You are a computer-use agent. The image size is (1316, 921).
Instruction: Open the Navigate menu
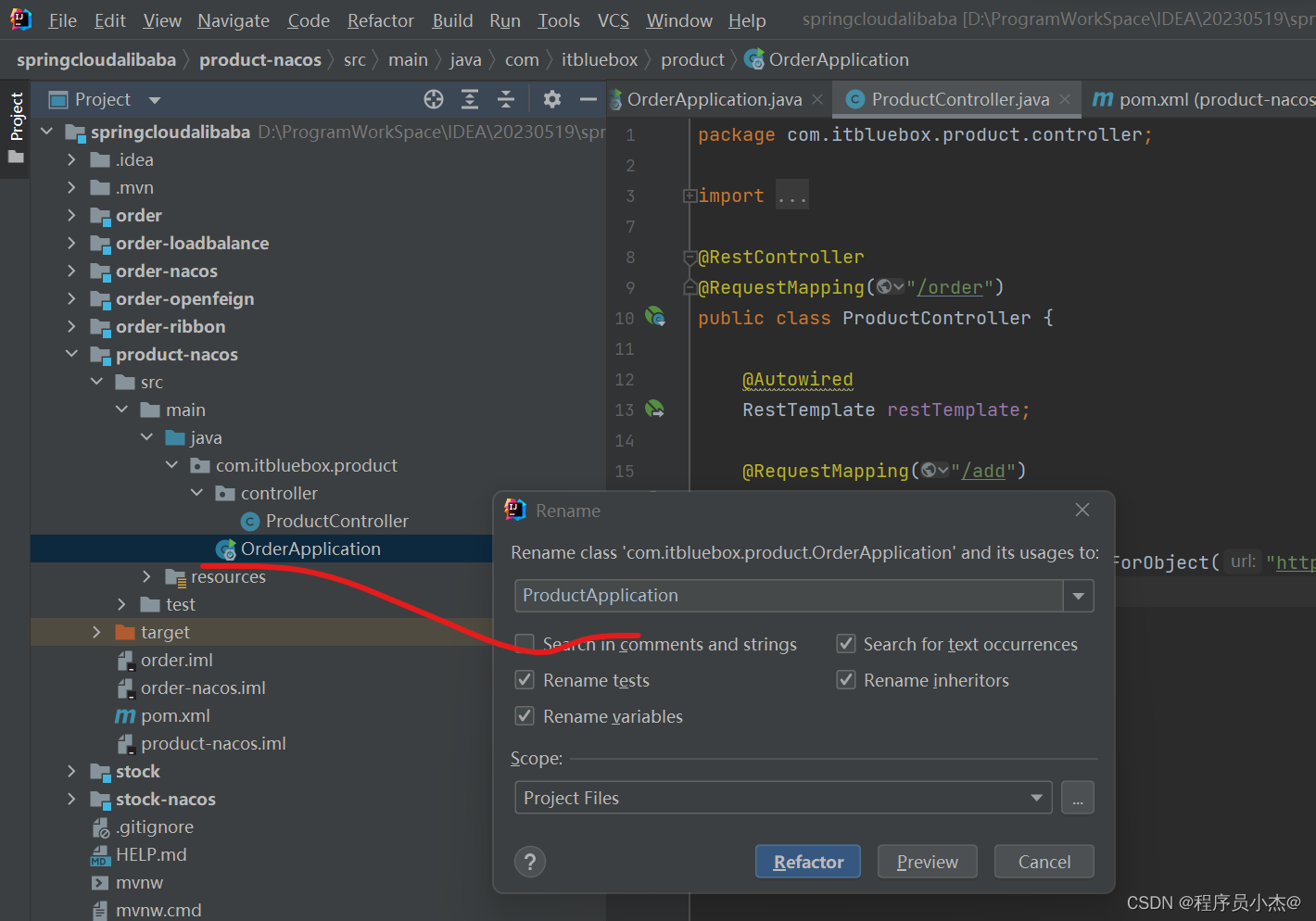[x=234, y=20]
